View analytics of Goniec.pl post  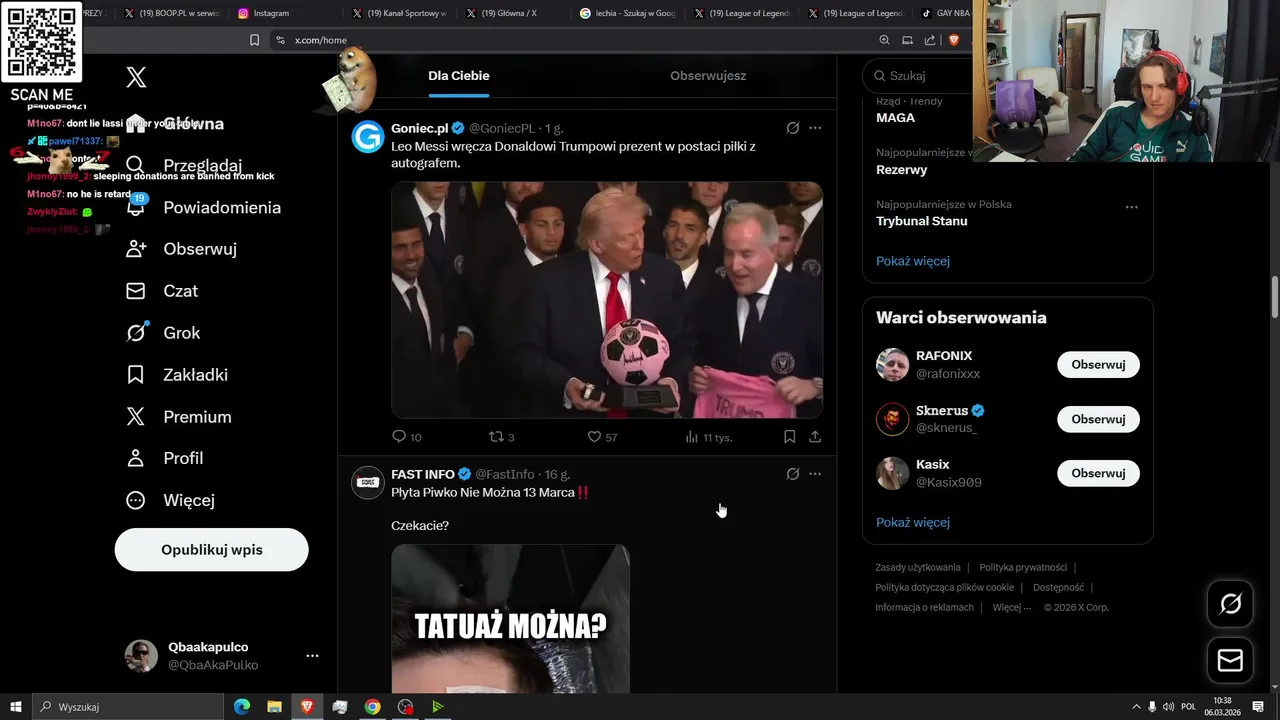[709, 437]
